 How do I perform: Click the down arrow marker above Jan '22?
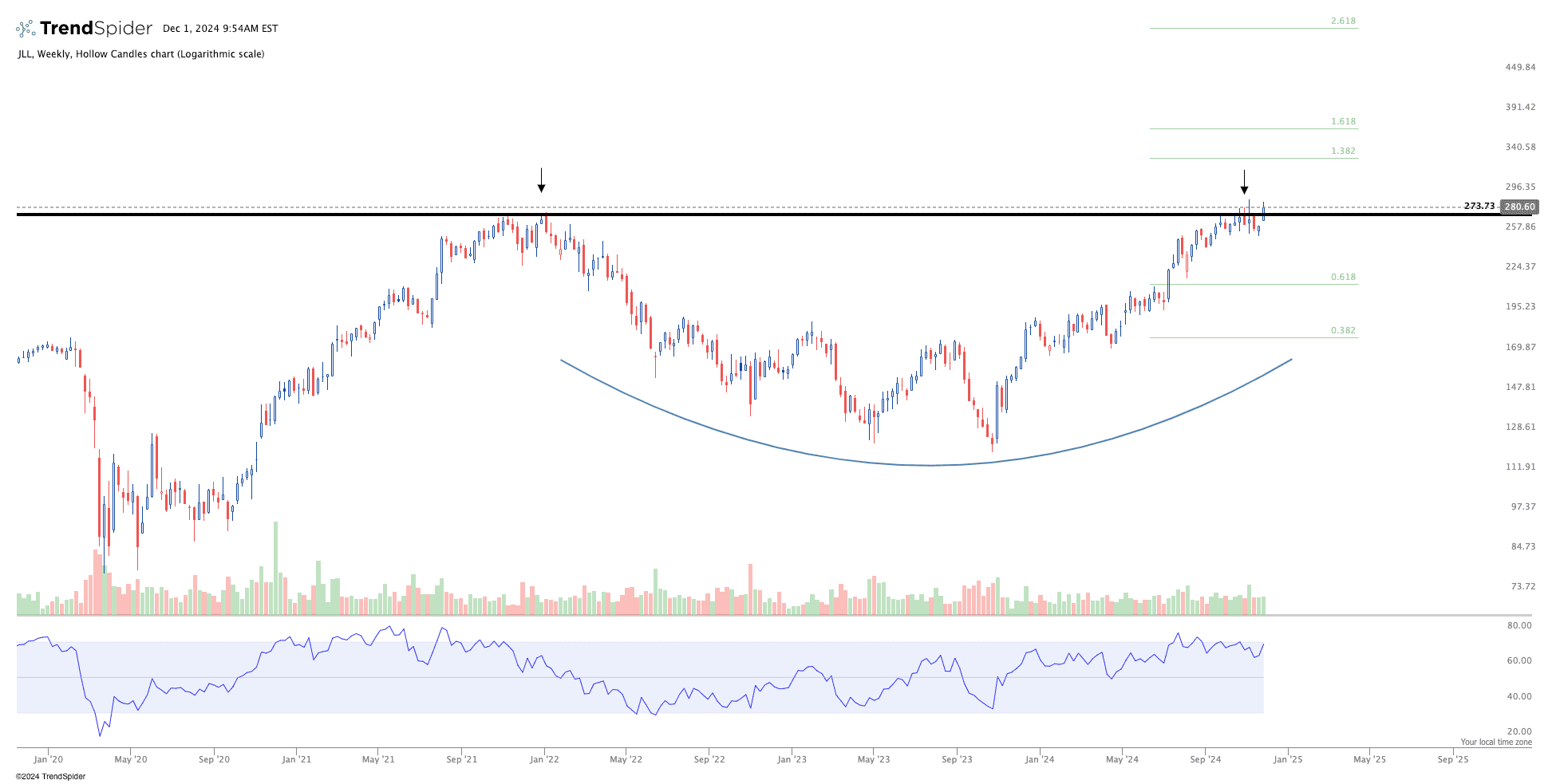pos(541,181)
